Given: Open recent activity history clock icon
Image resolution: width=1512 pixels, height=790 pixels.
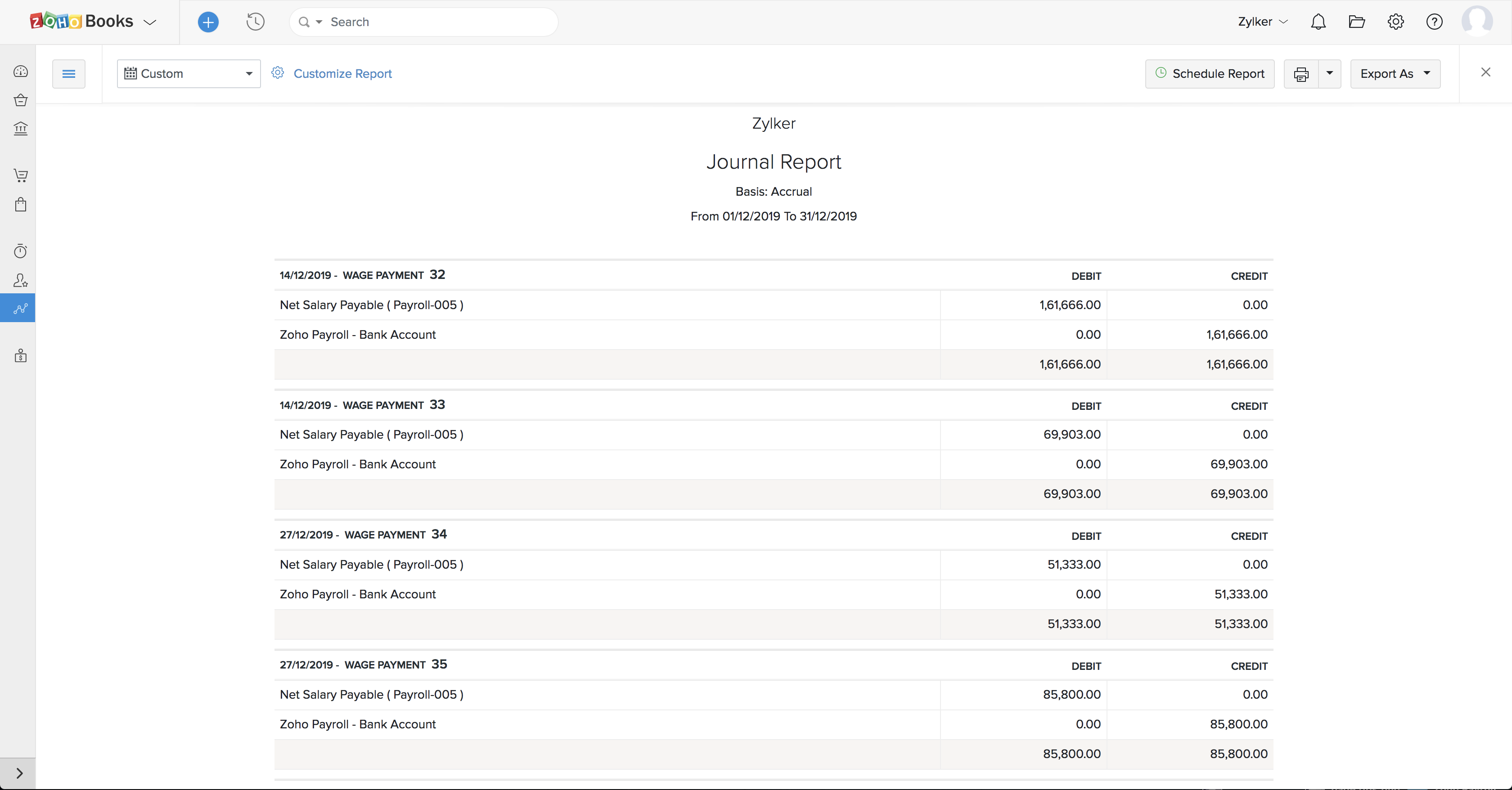Looking at the screenshot, I should 255,22.
